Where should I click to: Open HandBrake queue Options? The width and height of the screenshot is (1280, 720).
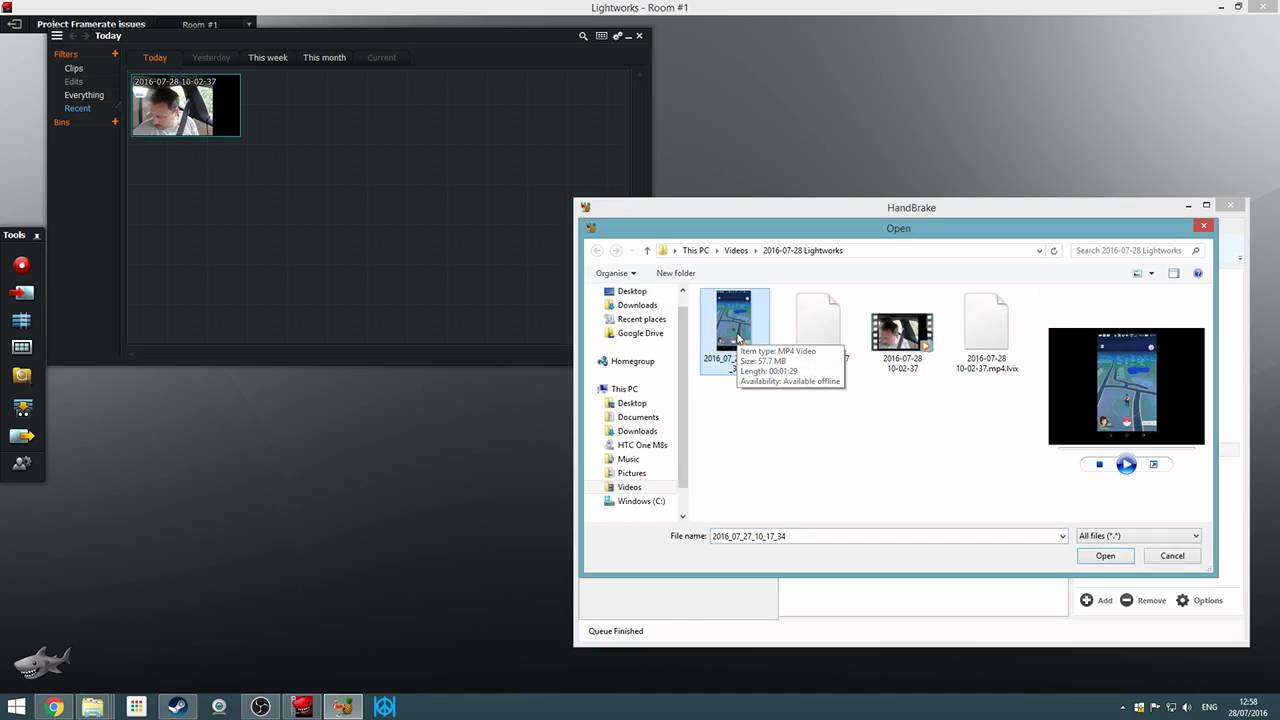[1199, 600]
